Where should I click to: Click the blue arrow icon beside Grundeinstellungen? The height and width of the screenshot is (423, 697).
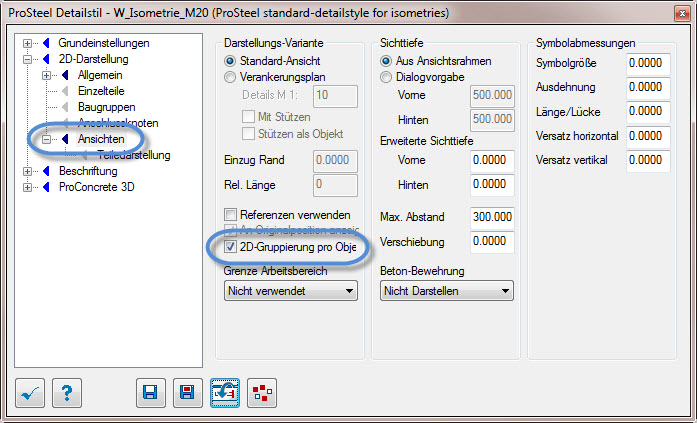[x=46, y=44]
